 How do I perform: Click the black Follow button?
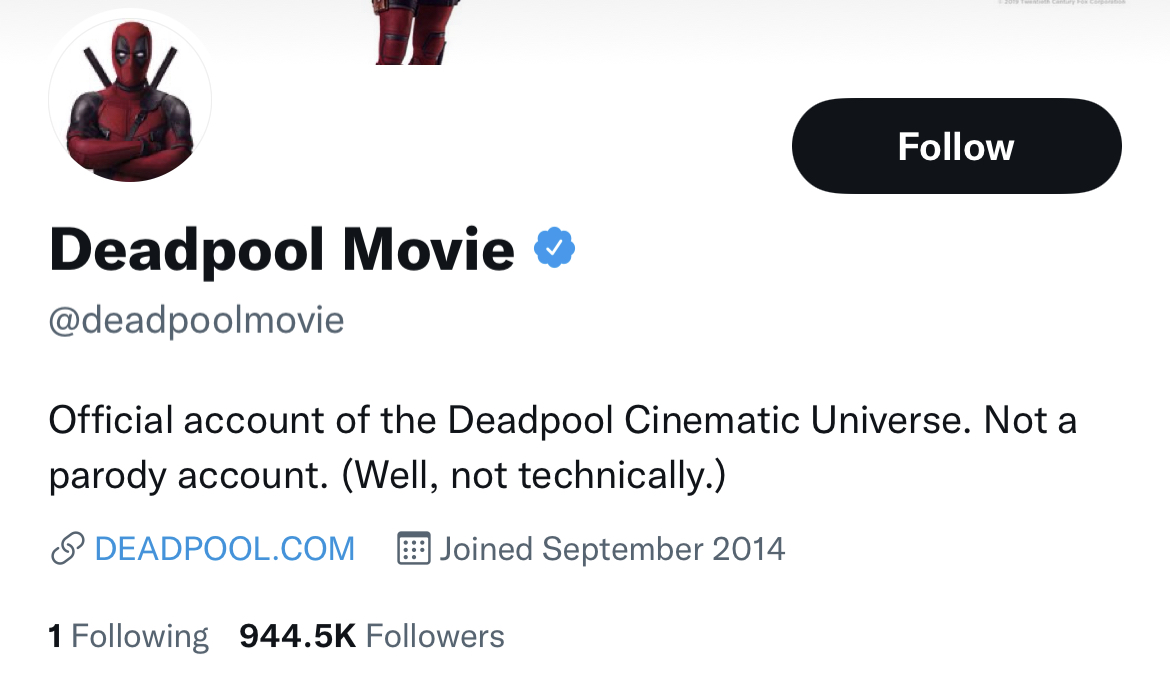[x=956, y=146]
